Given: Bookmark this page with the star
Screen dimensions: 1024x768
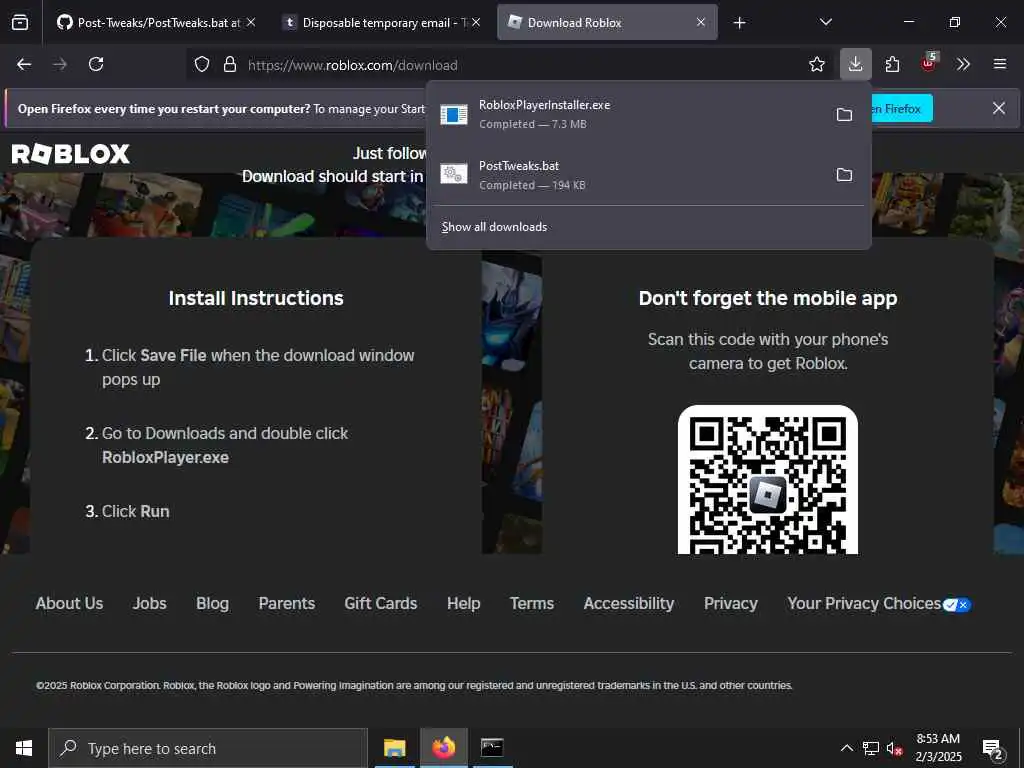Looking at the screenshot, I should point(816,64).
